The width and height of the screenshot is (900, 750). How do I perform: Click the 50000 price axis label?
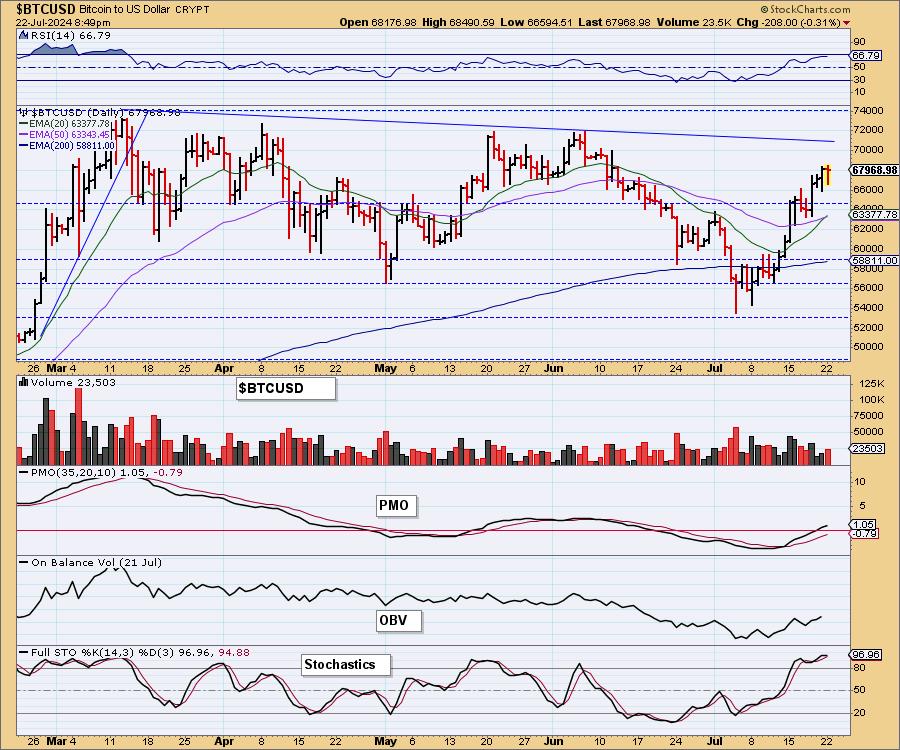pos(868,346)
